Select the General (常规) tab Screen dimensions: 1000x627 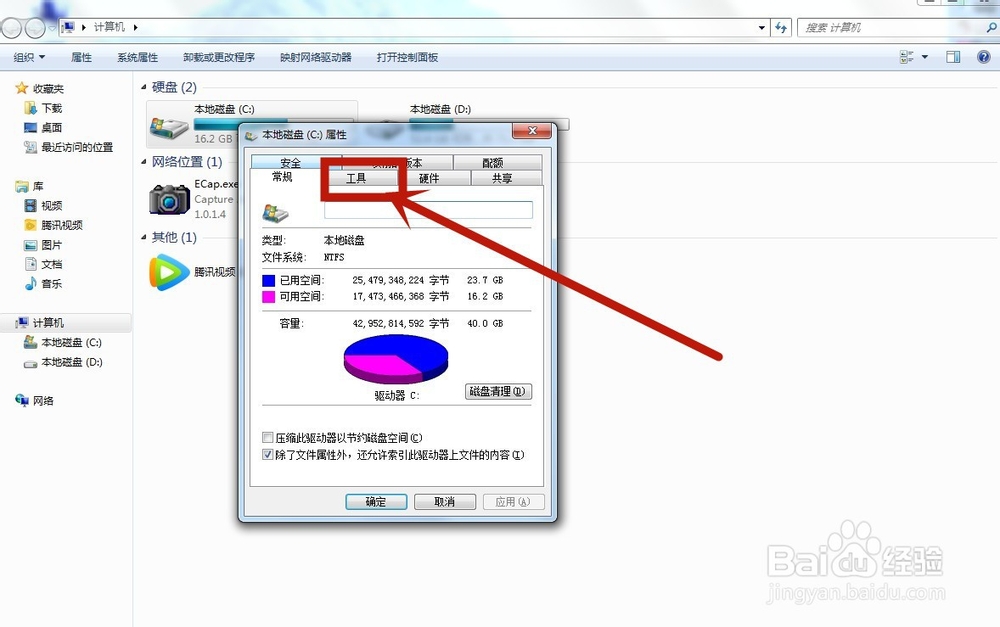click(x=282, y=177)
